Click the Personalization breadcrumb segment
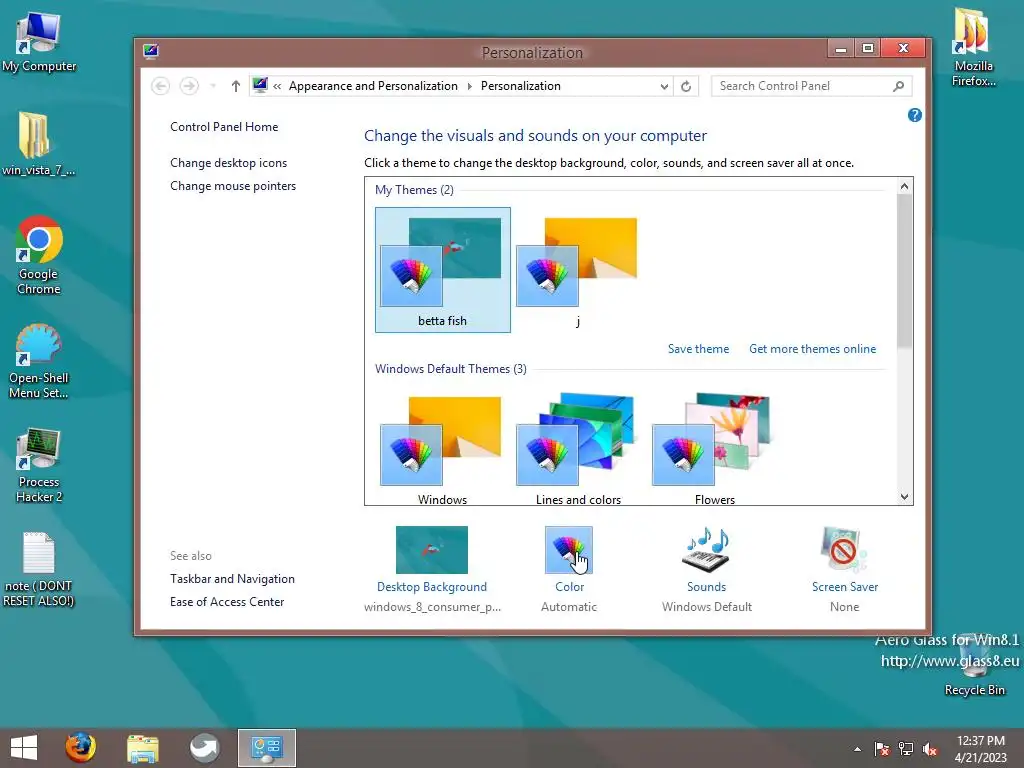Image resolution: width=1024 pixels, height=768 pixels. tap(520, 86)
